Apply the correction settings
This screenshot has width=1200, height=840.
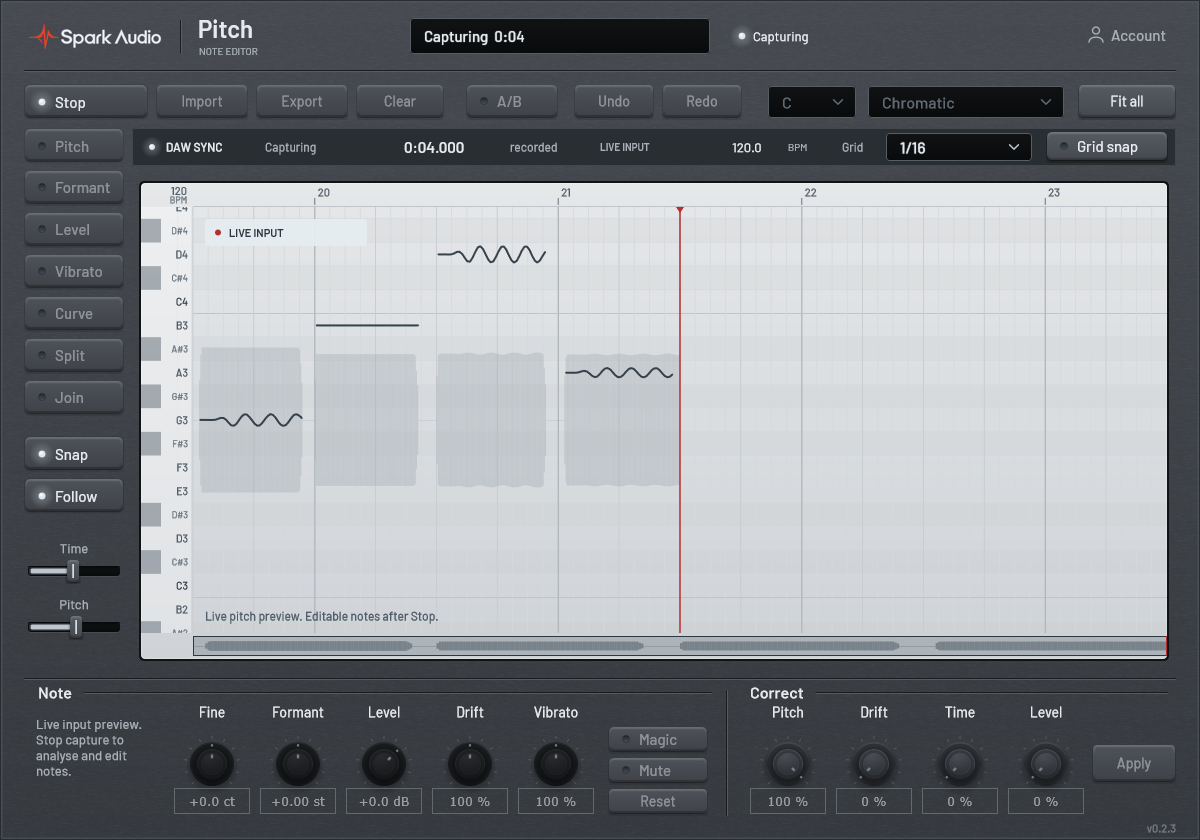click(x=1134, y=763)
